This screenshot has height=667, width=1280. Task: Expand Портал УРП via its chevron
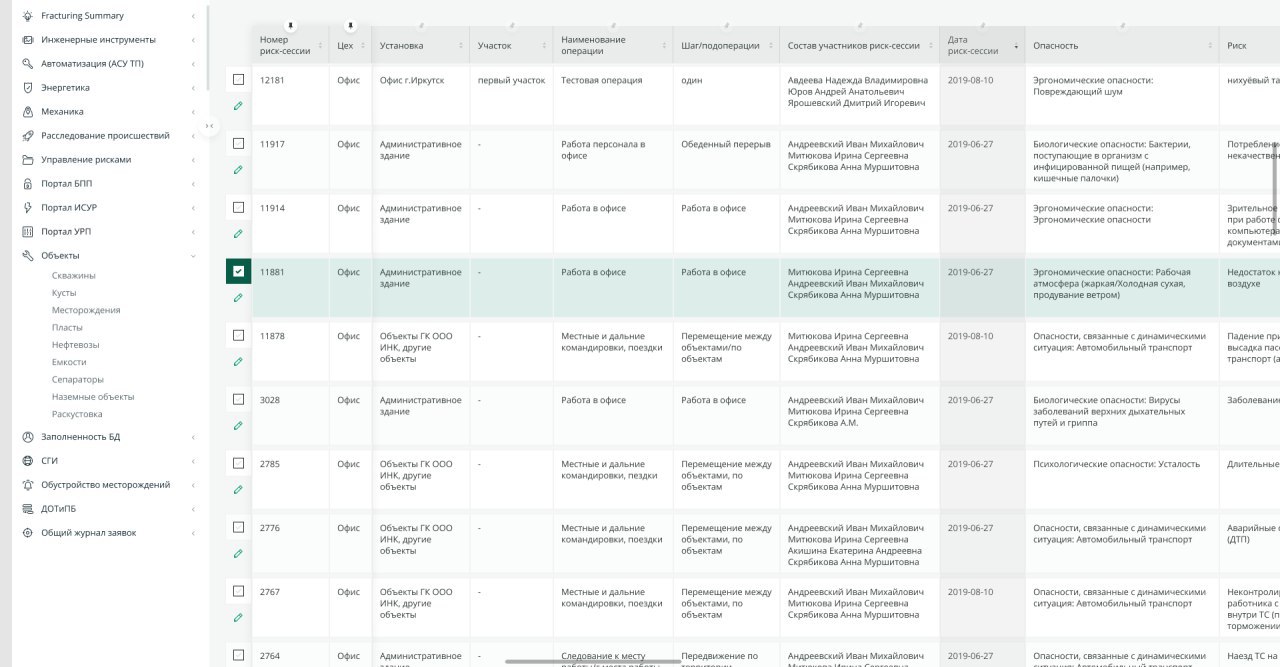tap(193, 232)
